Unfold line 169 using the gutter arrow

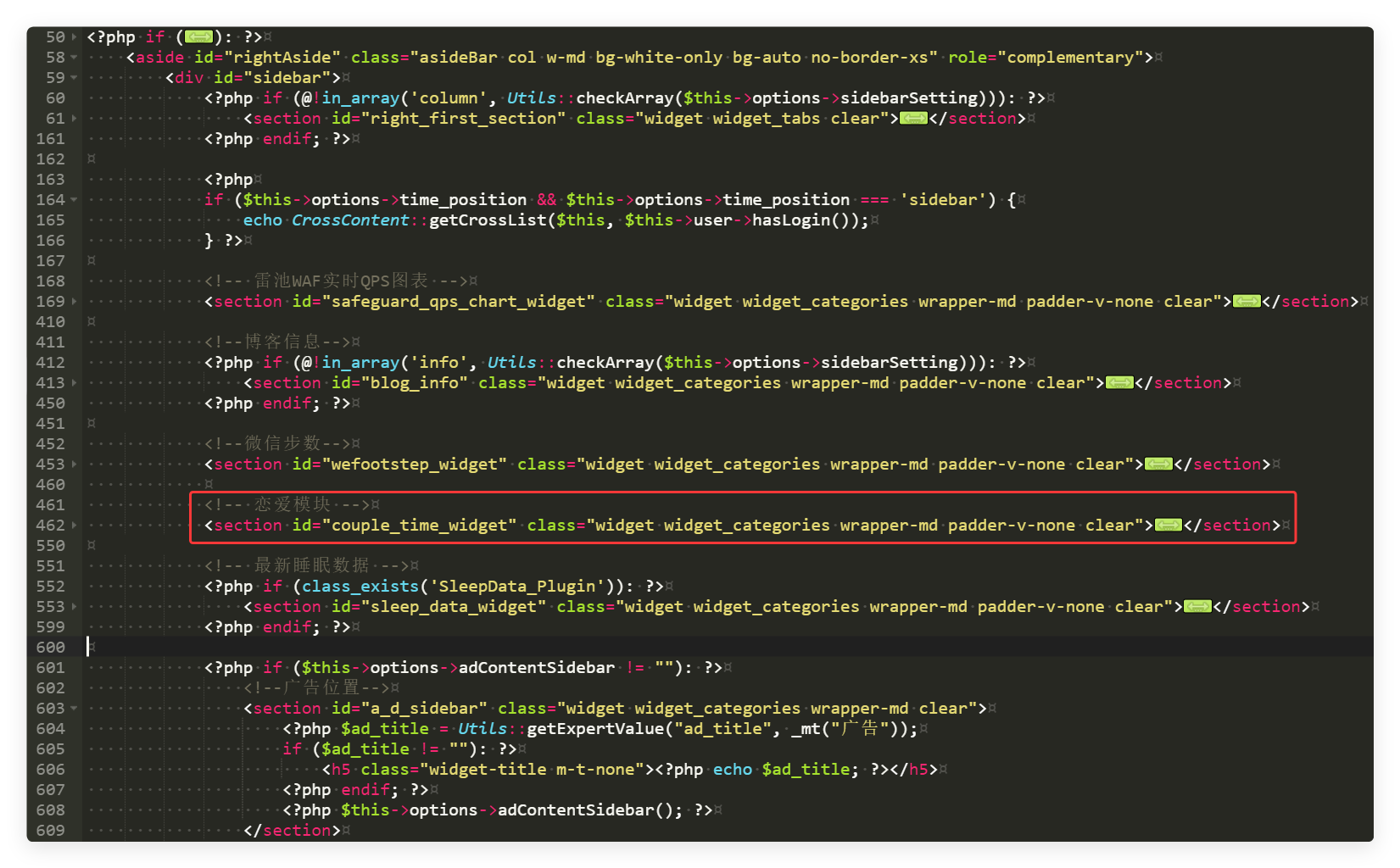pyautogui.click(x=75, y=302)
